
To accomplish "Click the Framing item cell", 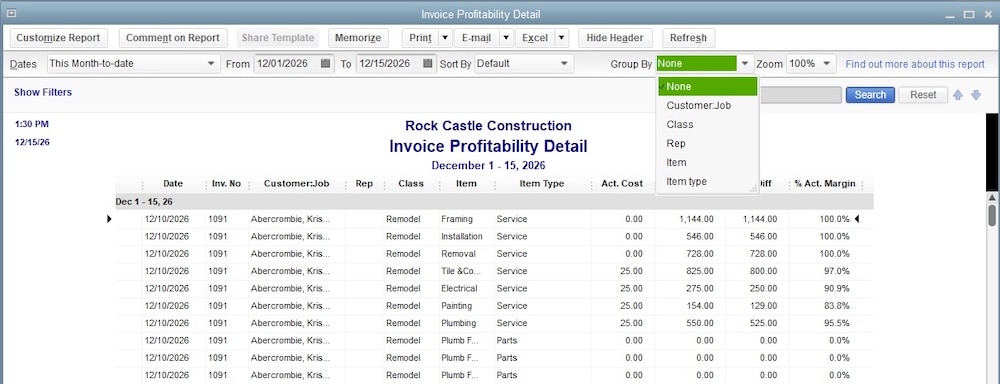I will [457, 219].
